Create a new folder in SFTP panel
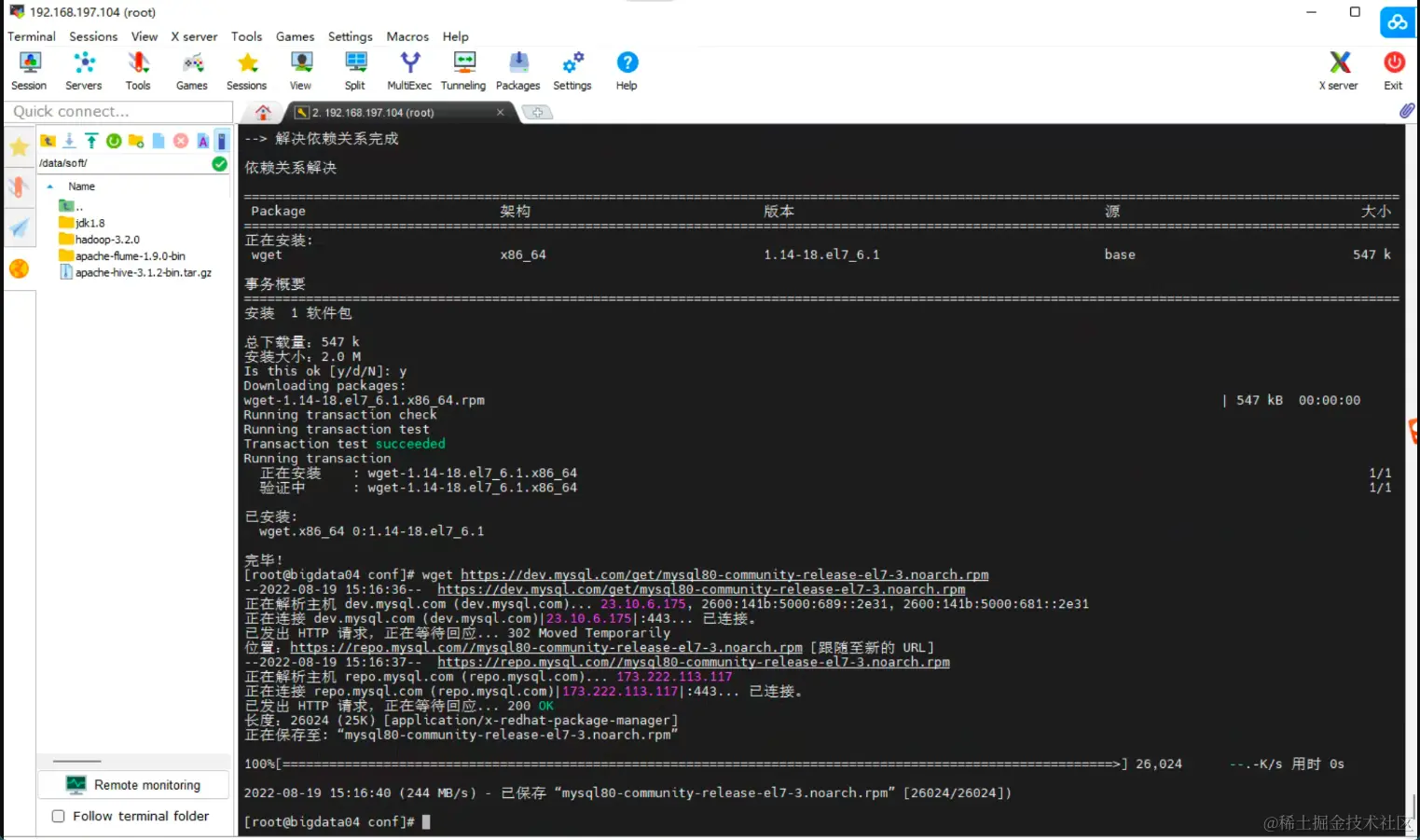This screenshot has width=1420, height=840. click(x=136, y=141)
